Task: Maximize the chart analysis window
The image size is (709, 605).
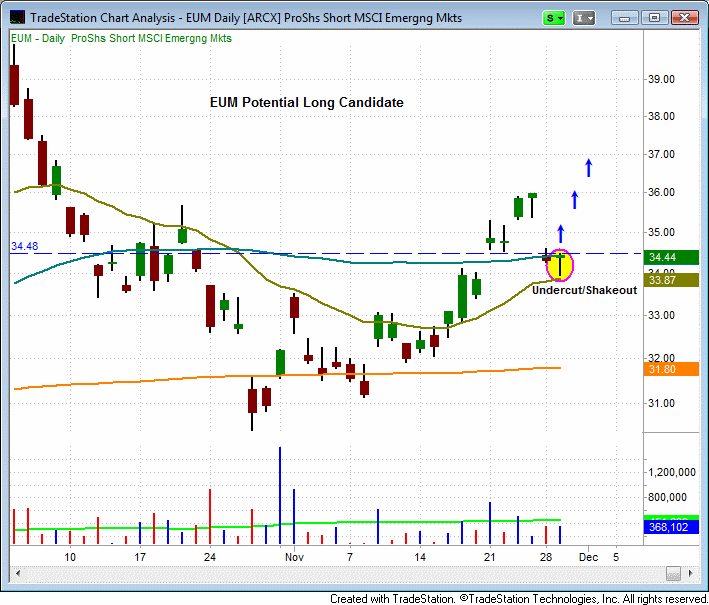Action: point(654,18)
